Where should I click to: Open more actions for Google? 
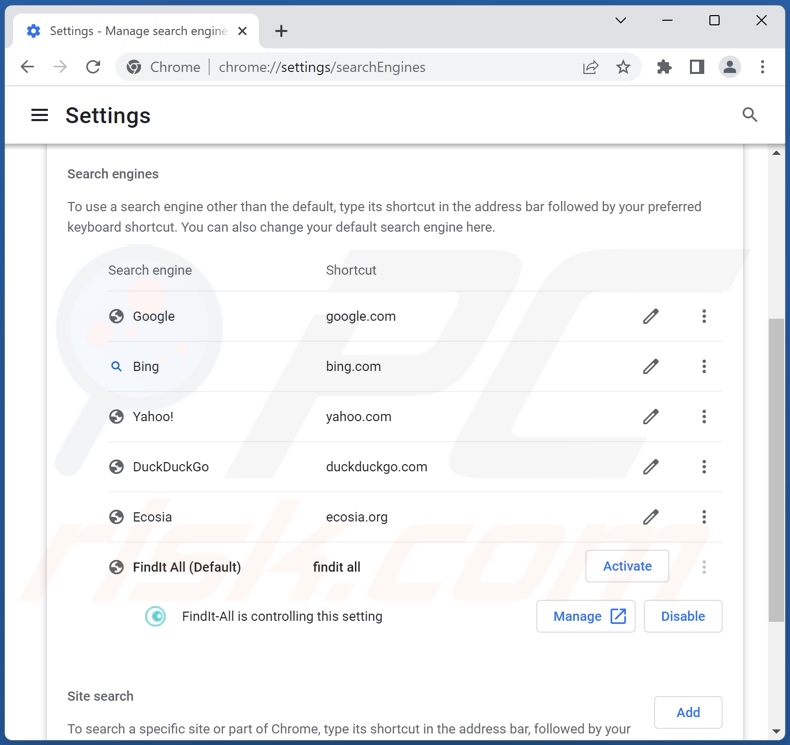(x=704, y=316)
